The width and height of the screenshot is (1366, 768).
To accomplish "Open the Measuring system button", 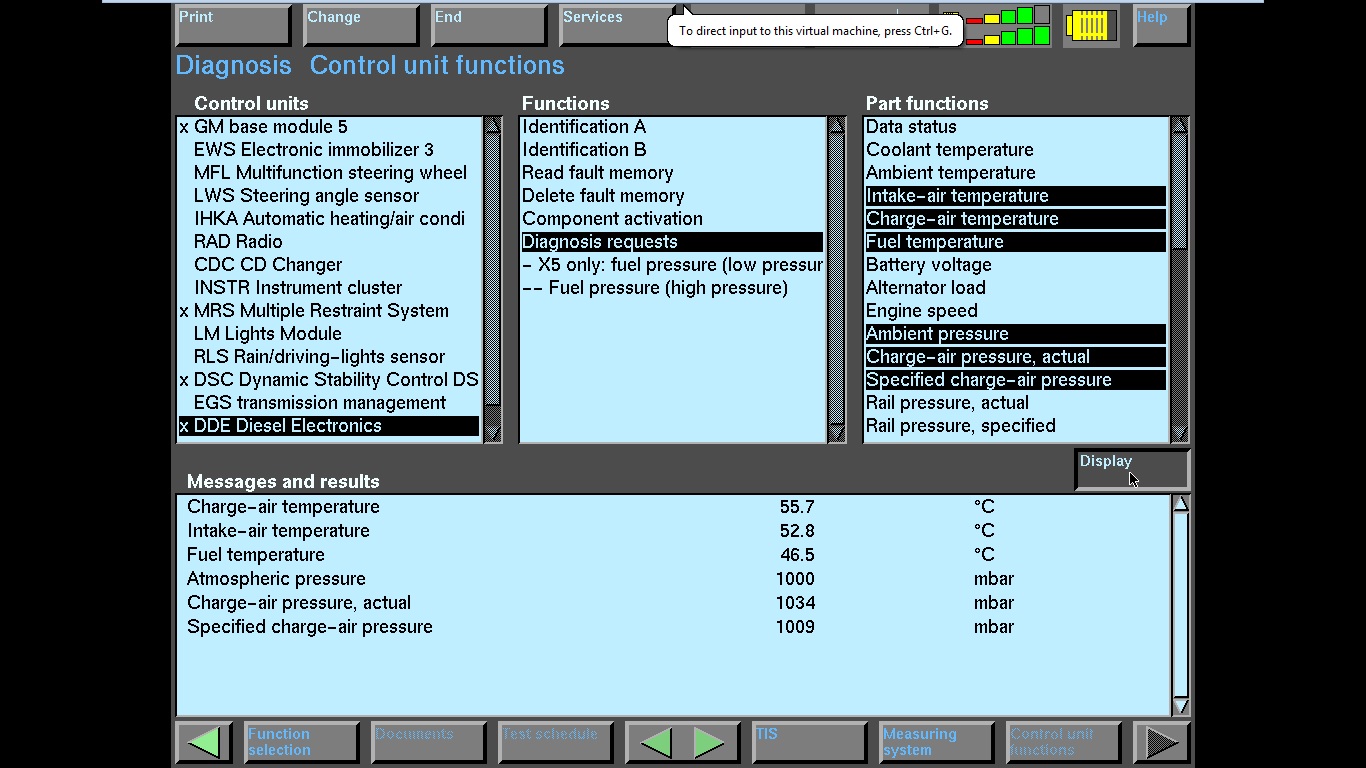I will 936,742.
